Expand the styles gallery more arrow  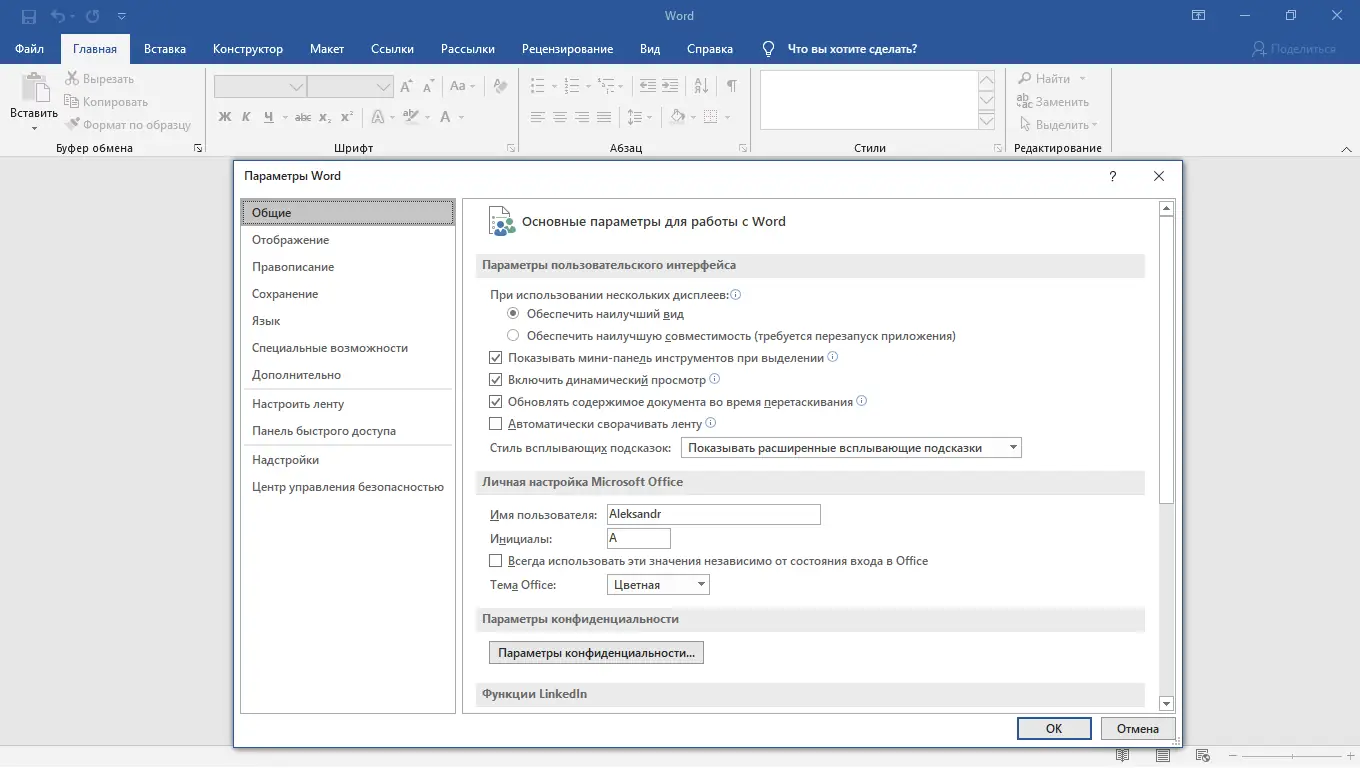(x=987, y=122)
